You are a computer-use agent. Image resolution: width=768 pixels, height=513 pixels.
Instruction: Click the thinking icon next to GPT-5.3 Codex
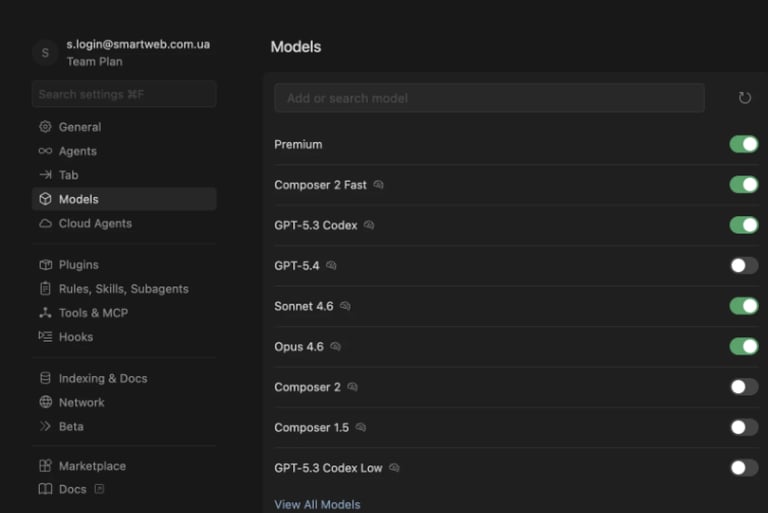369,225
